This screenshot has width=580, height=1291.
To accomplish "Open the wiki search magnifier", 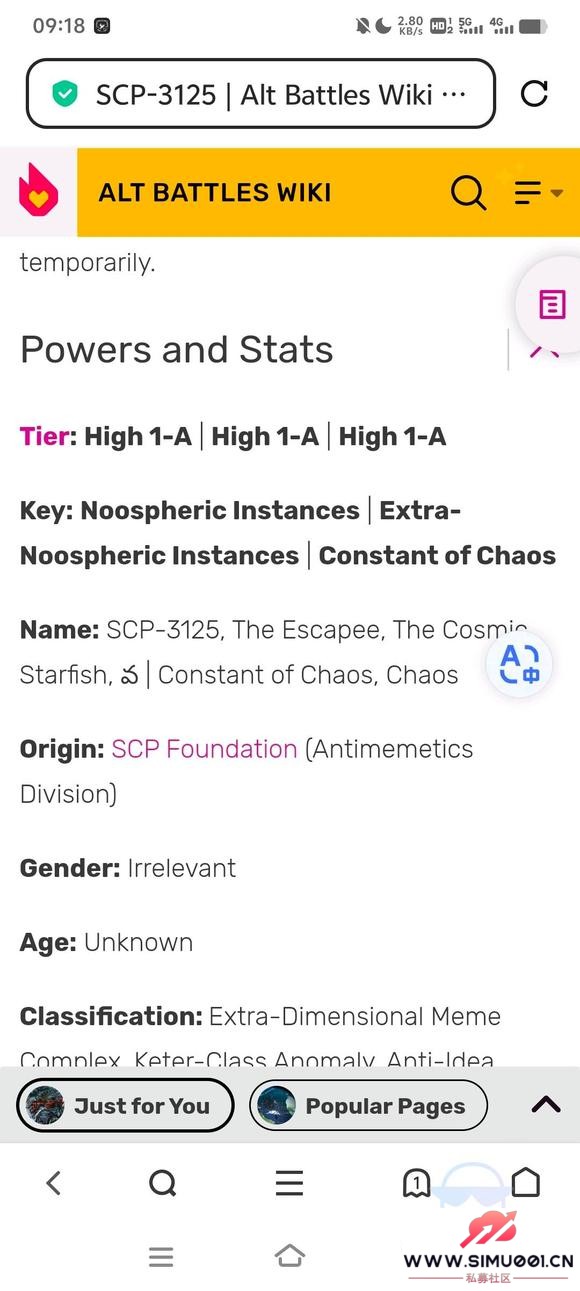I will (x=468, y=192).
